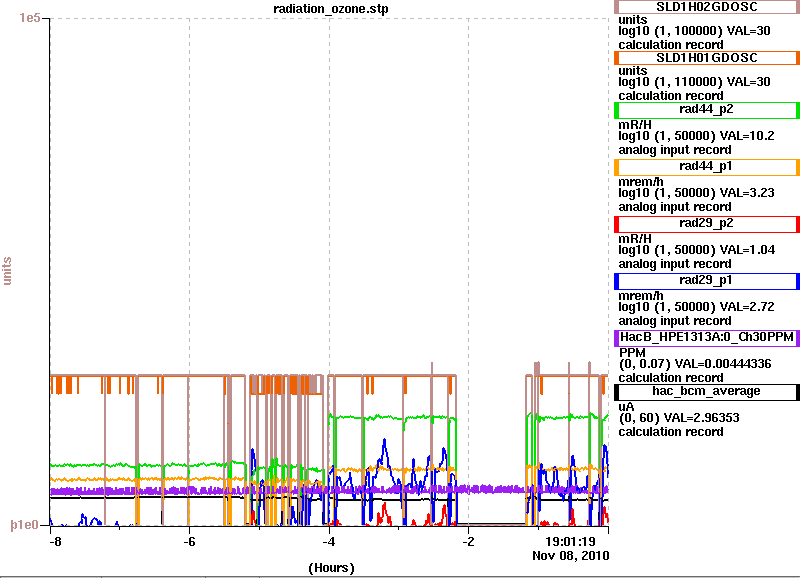Click the uA unit label
The width and height of the screenshot is (800, 578).
pos(627,407)
